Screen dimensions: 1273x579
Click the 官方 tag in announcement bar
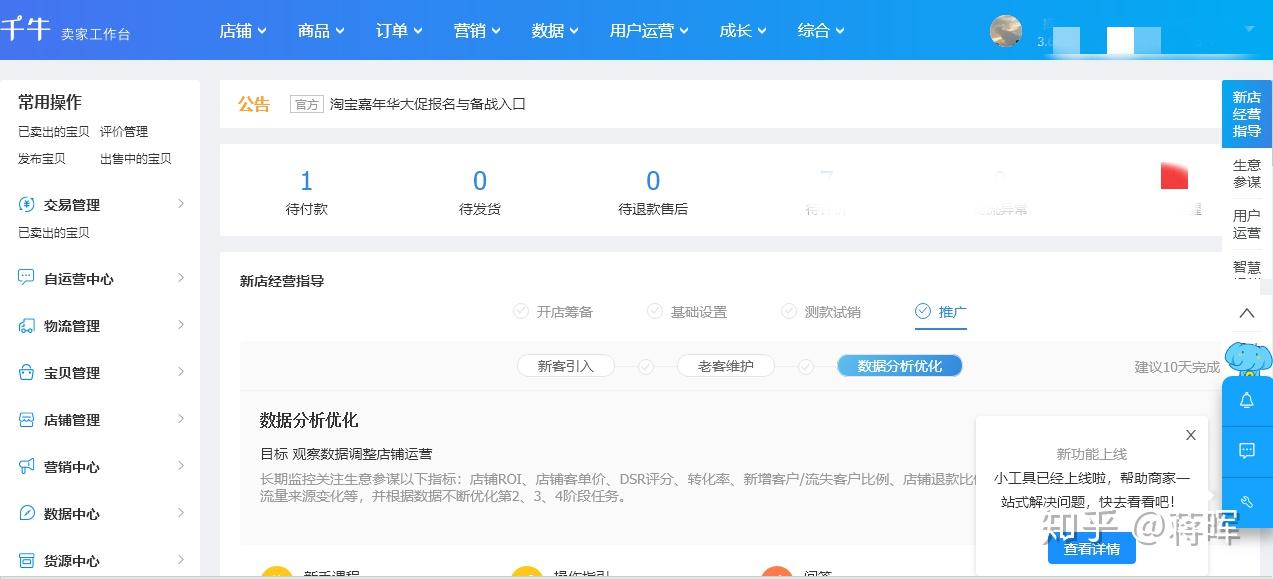coord(306,104)
